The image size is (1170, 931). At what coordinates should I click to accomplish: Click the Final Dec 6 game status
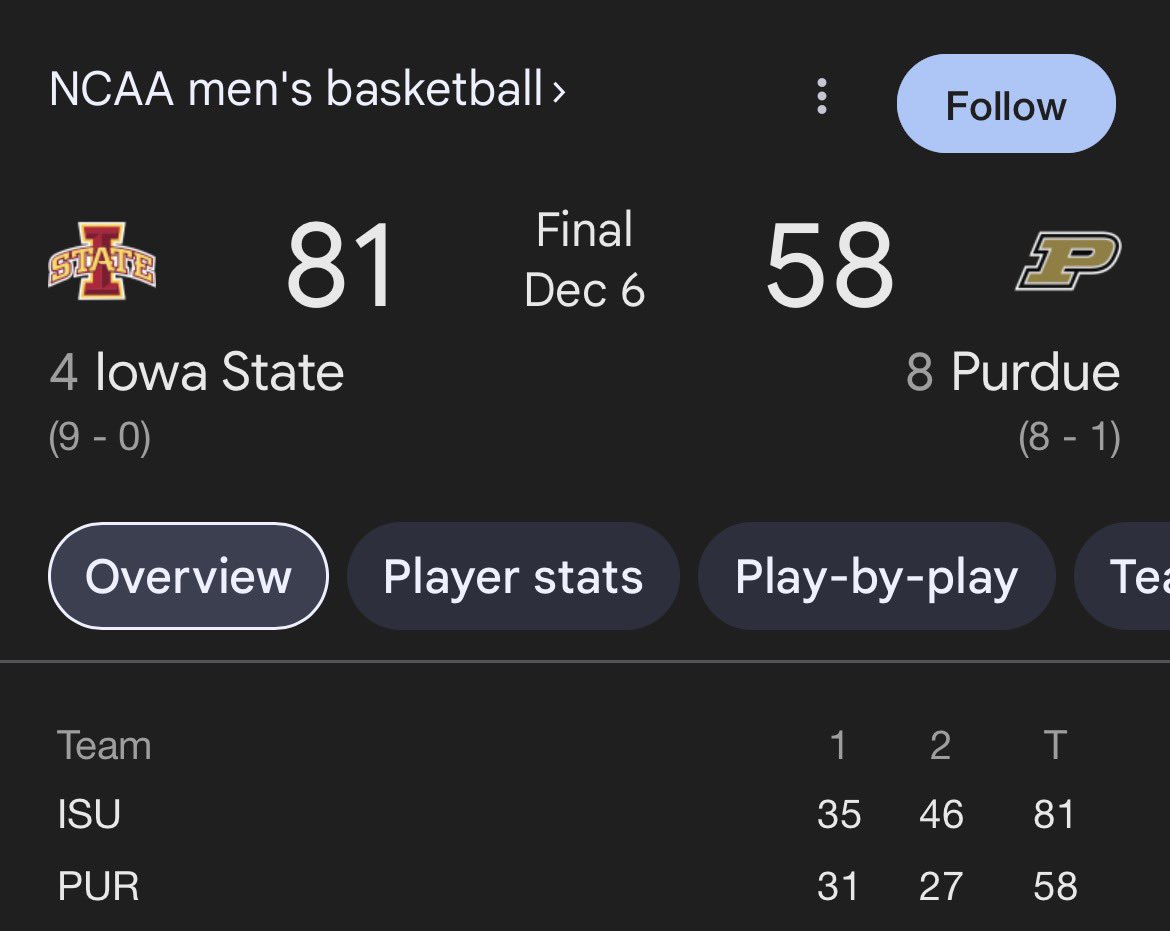coord(584,260)
